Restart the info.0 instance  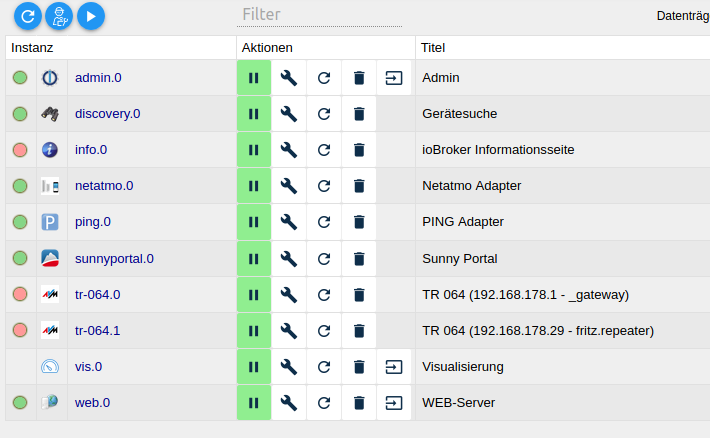coord(324,150)
